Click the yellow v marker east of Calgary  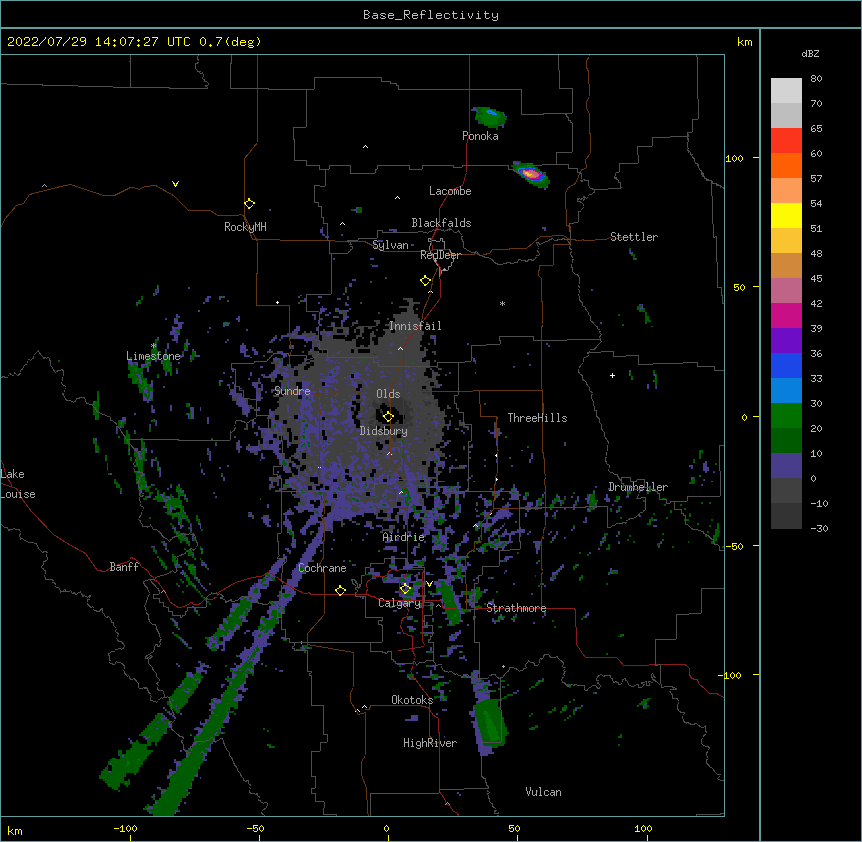[429, 584]
